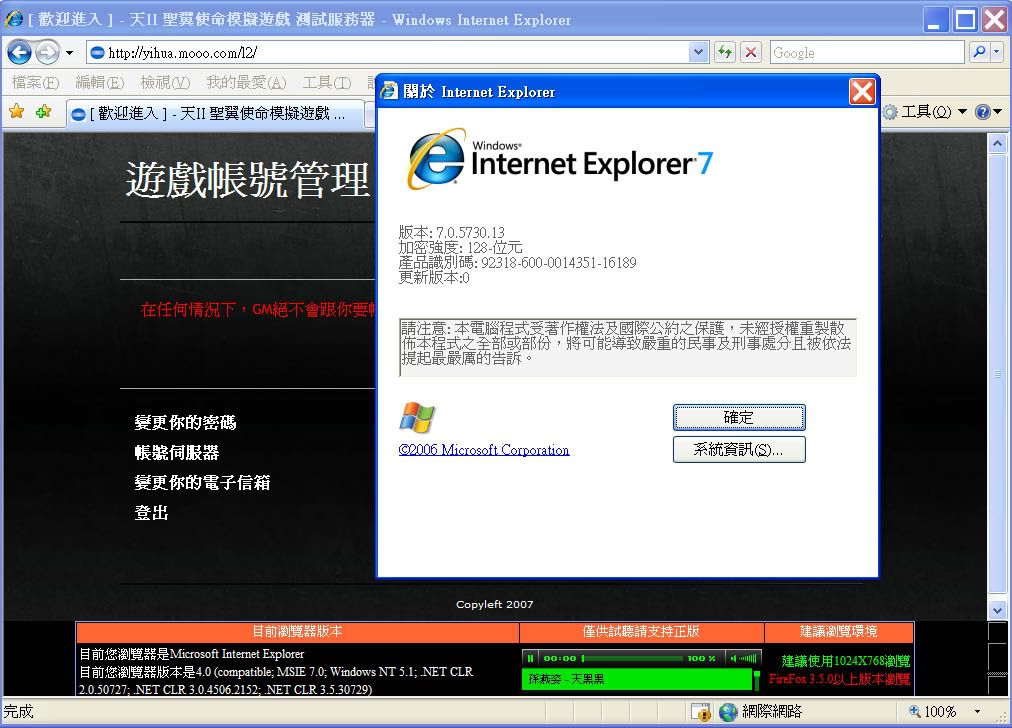Click the 登出 logout link
Screen dimensions: 1012x728
tap(151, 513)
